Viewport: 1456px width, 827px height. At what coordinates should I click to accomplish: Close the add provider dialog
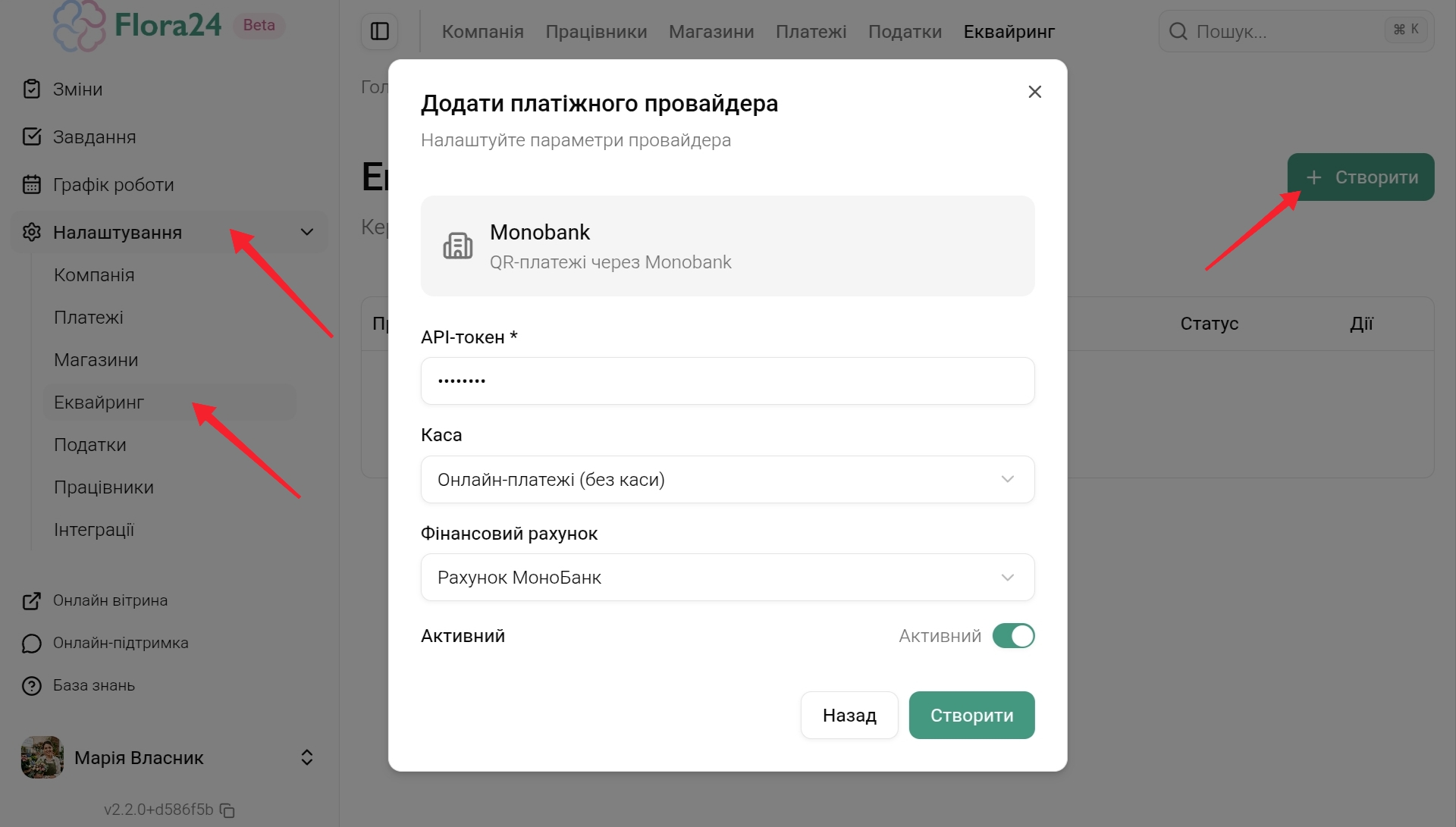1034,92
